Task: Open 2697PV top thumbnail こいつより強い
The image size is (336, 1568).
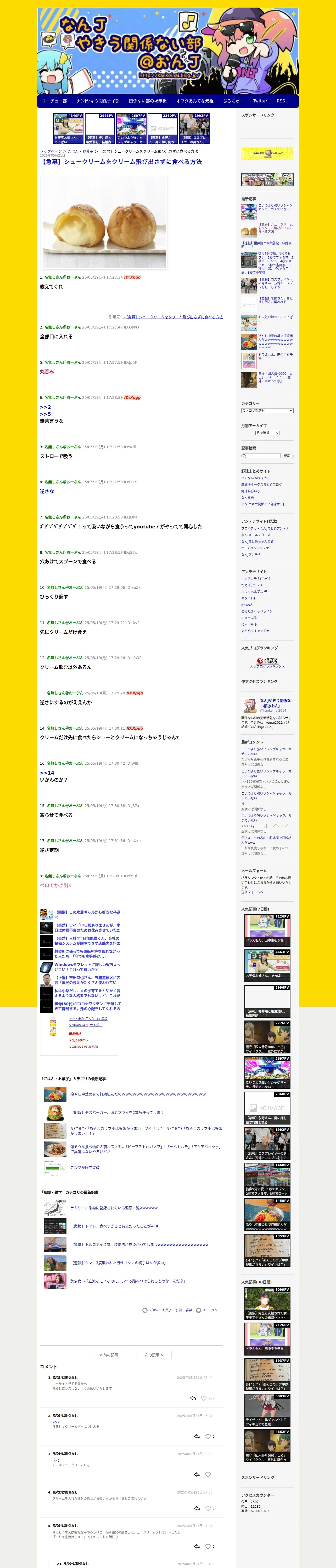Action: 131,128
